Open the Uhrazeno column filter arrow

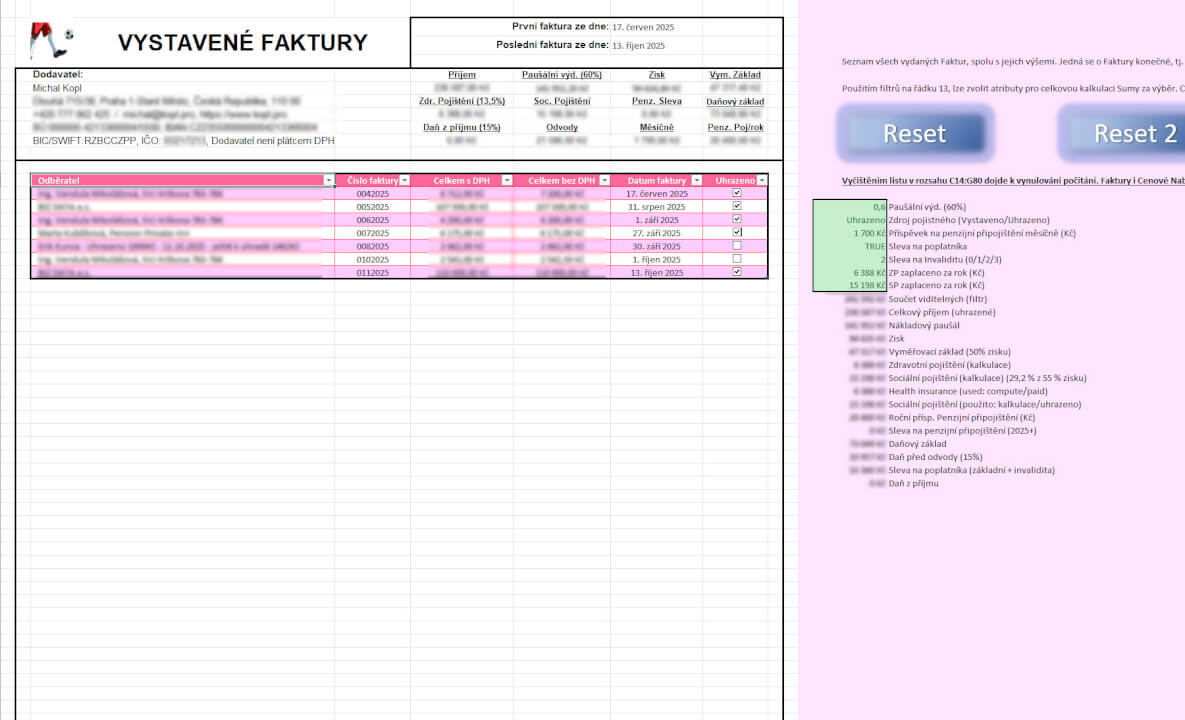point(762,181)
